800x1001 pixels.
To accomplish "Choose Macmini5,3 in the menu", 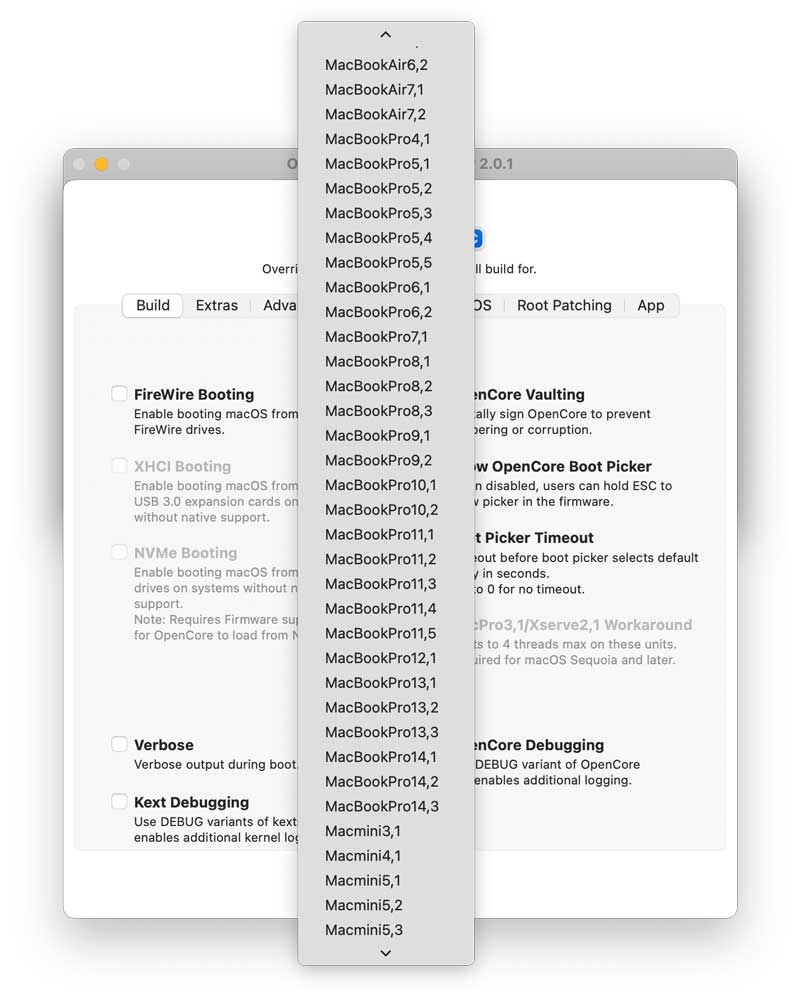I will click(x=386, y=931).
